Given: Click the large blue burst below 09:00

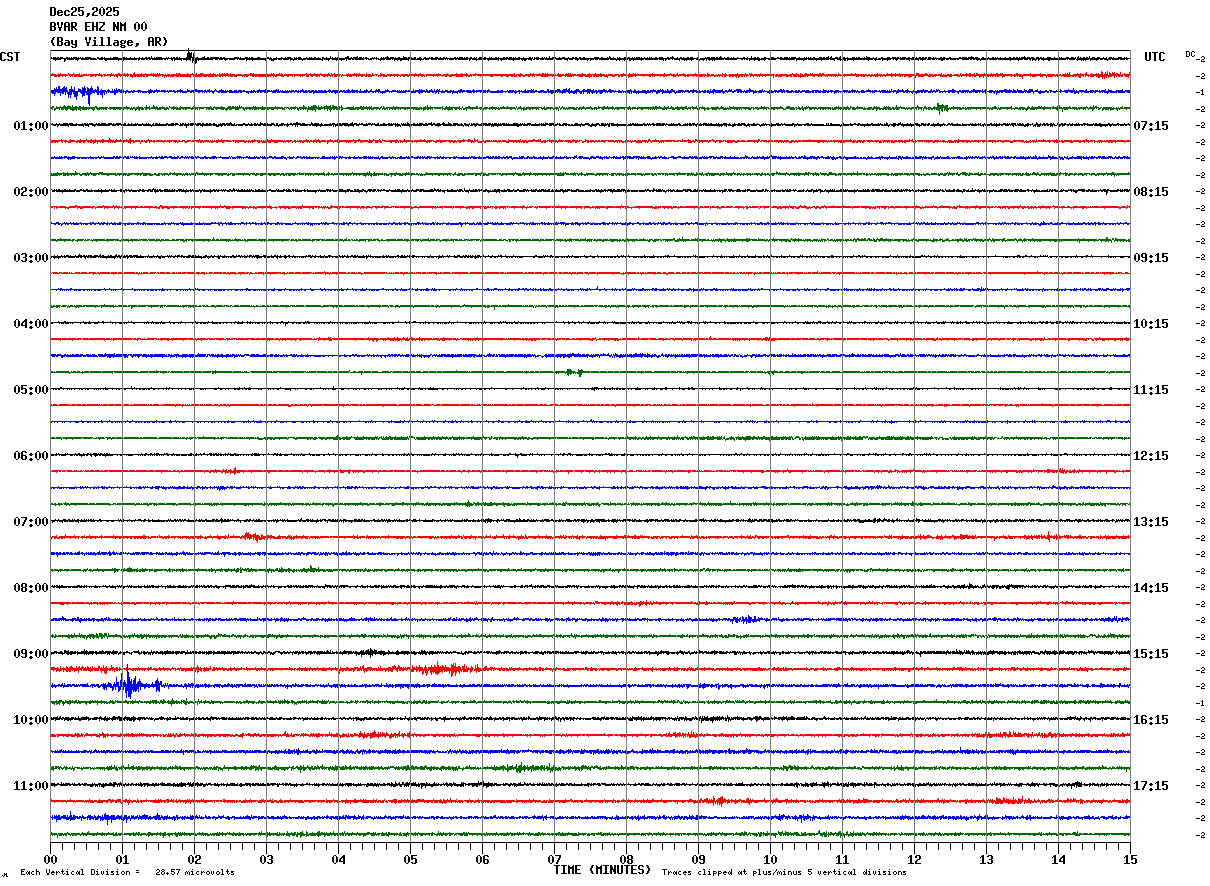Looking at the screenshot, I should [130, 685].
